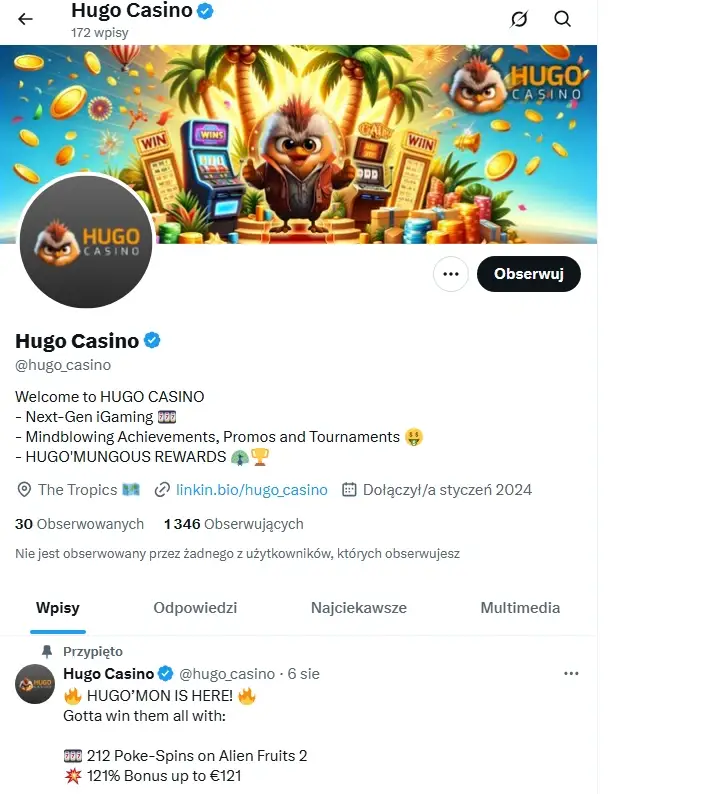Visit the linkin.bio/hugo_casino link
This screenshot has width=704, height=794.
252,490
